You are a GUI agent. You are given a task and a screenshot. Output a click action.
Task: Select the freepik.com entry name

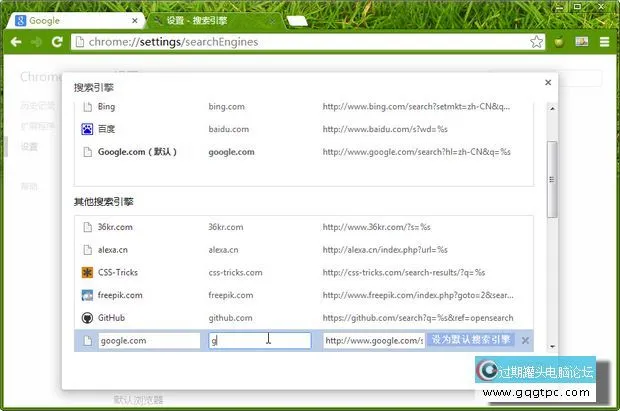click(120, 295)
